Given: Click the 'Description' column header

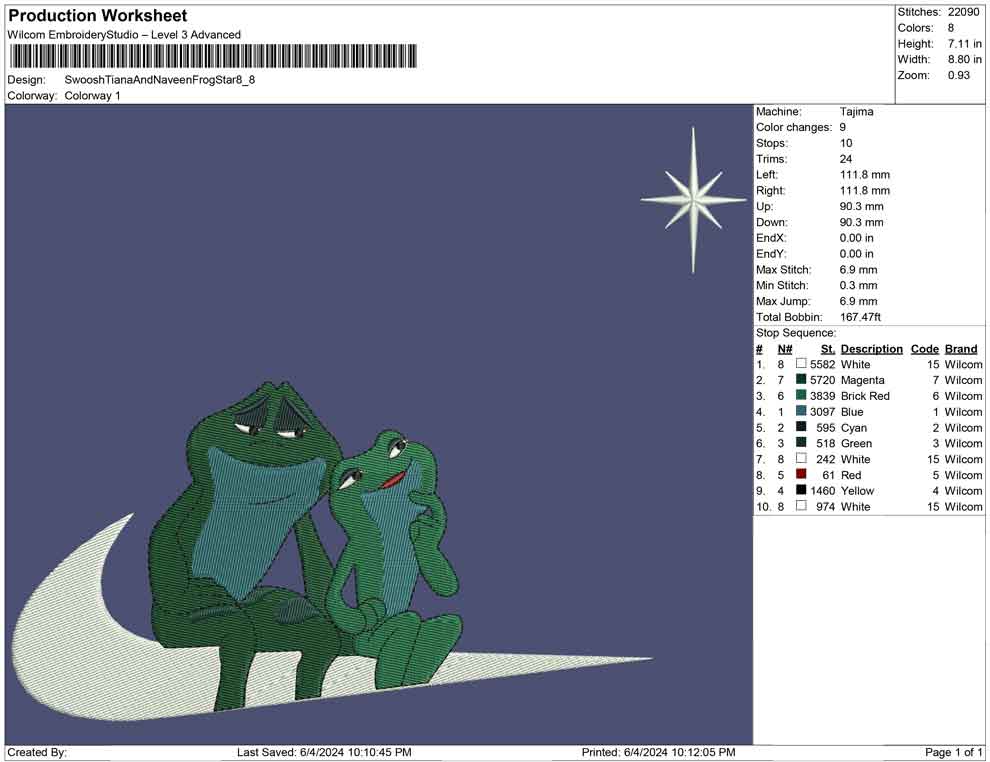Looking at the screenshot, I should (x=872, y=349).
